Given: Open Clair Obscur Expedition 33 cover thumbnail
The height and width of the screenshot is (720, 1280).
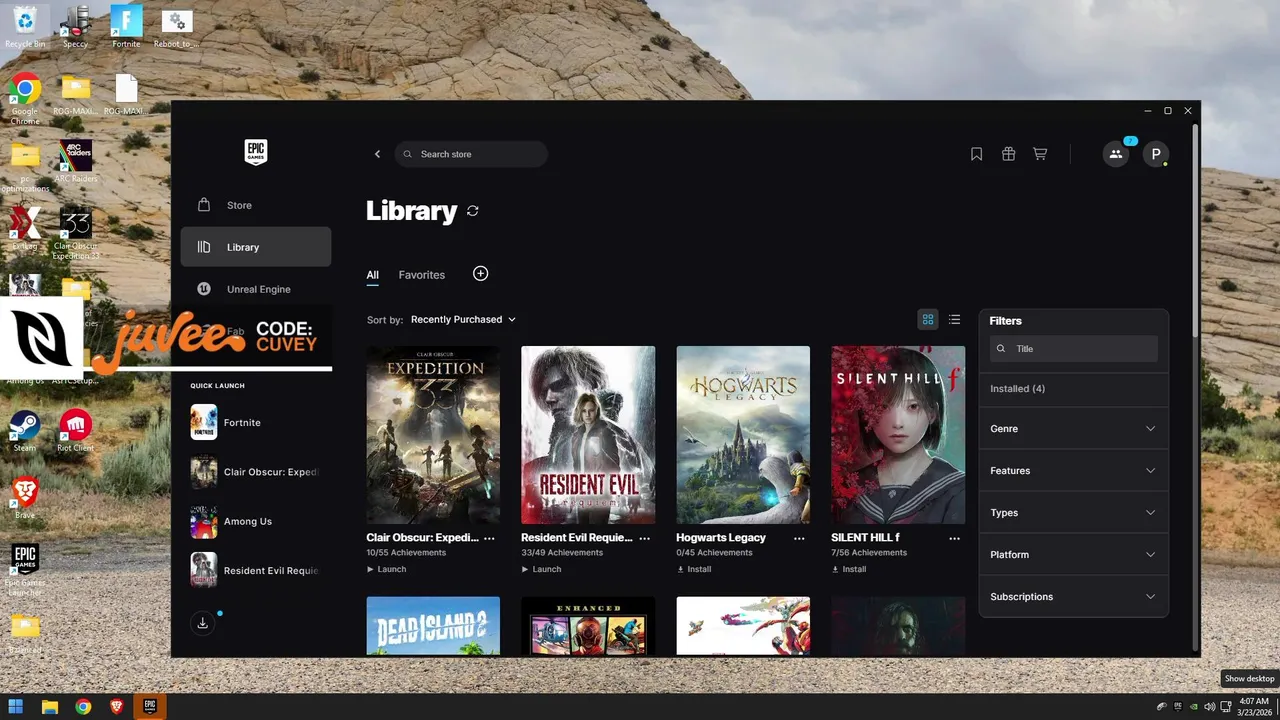Looking at the screenshot, I should coord(433,435).
